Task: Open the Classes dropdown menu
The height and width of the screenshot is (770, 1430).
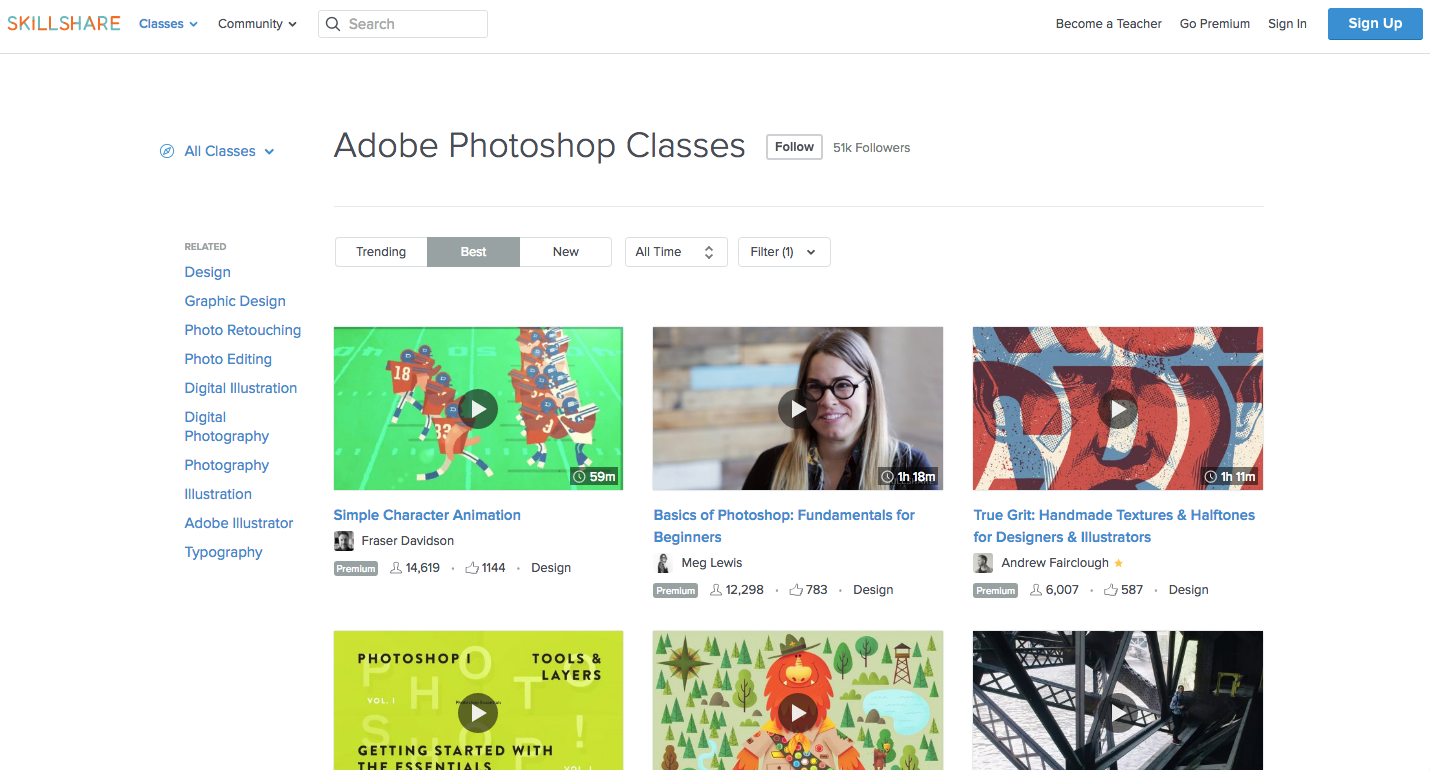Action: tap(168, 24)
